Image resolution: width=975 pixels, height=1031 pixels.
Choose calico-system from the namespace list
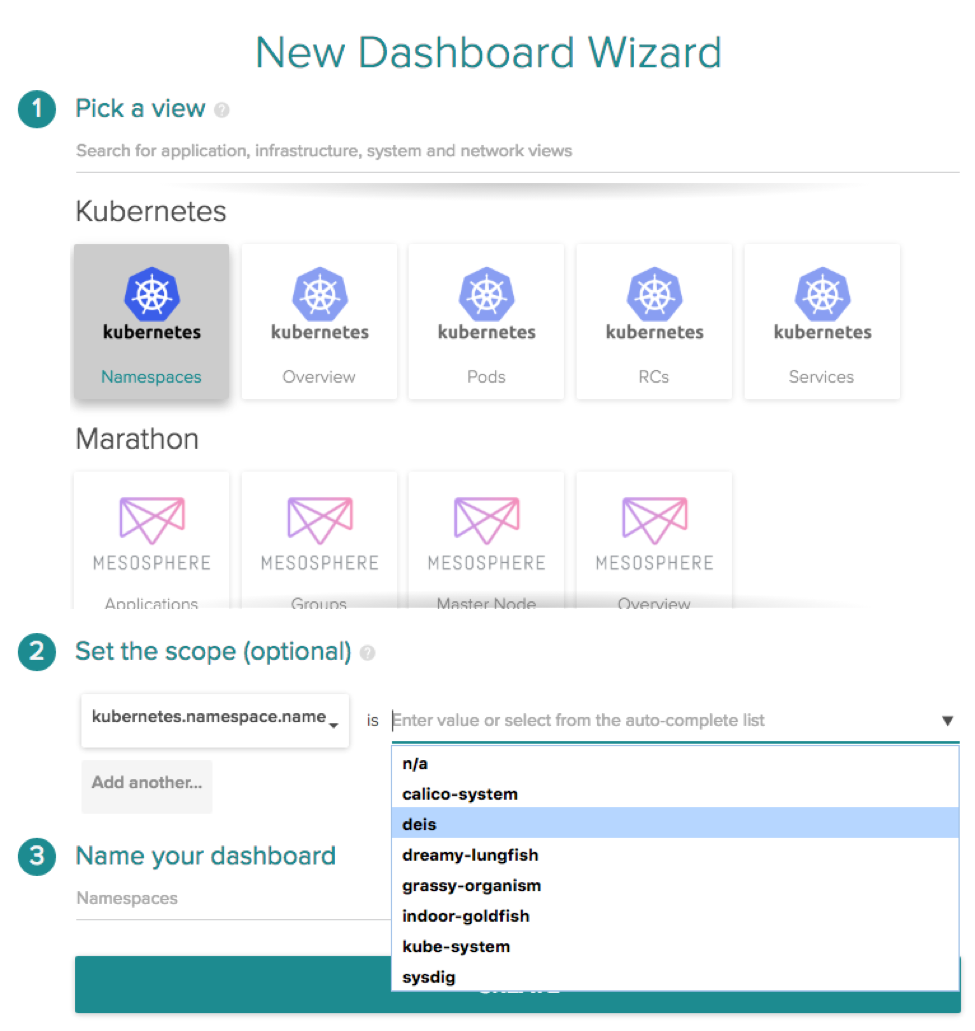click(x=675, y=794)
